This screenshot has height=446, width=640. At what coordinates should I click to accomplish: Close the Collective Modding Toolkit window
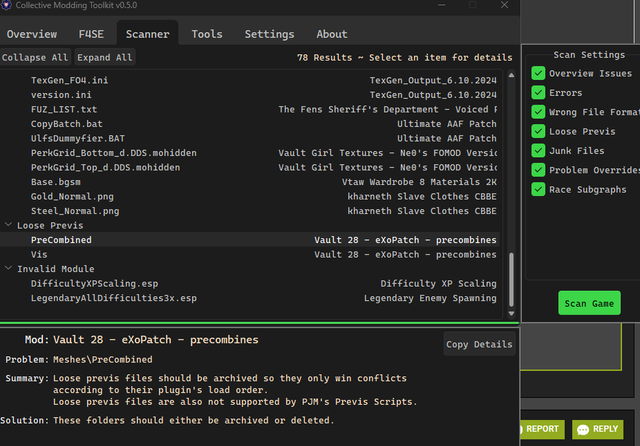[504, 5]
